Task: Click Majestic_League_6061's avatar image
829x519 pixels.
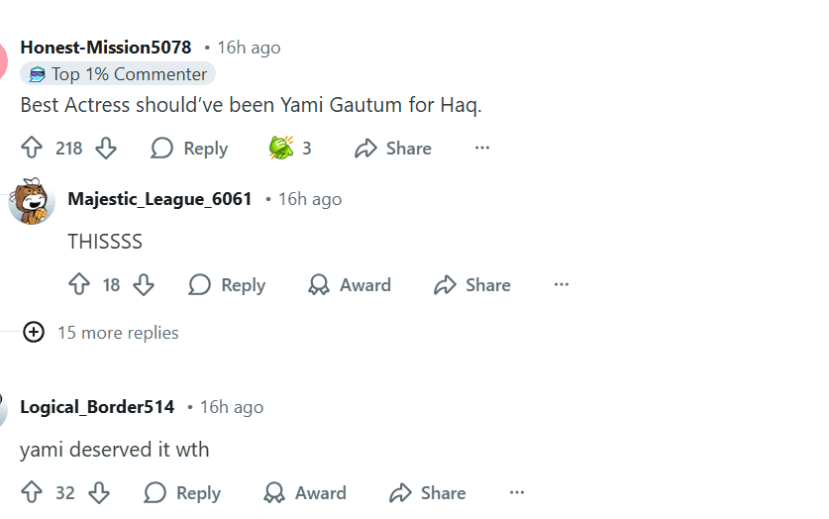Action: pyautogui.click(x=31, y=201)
